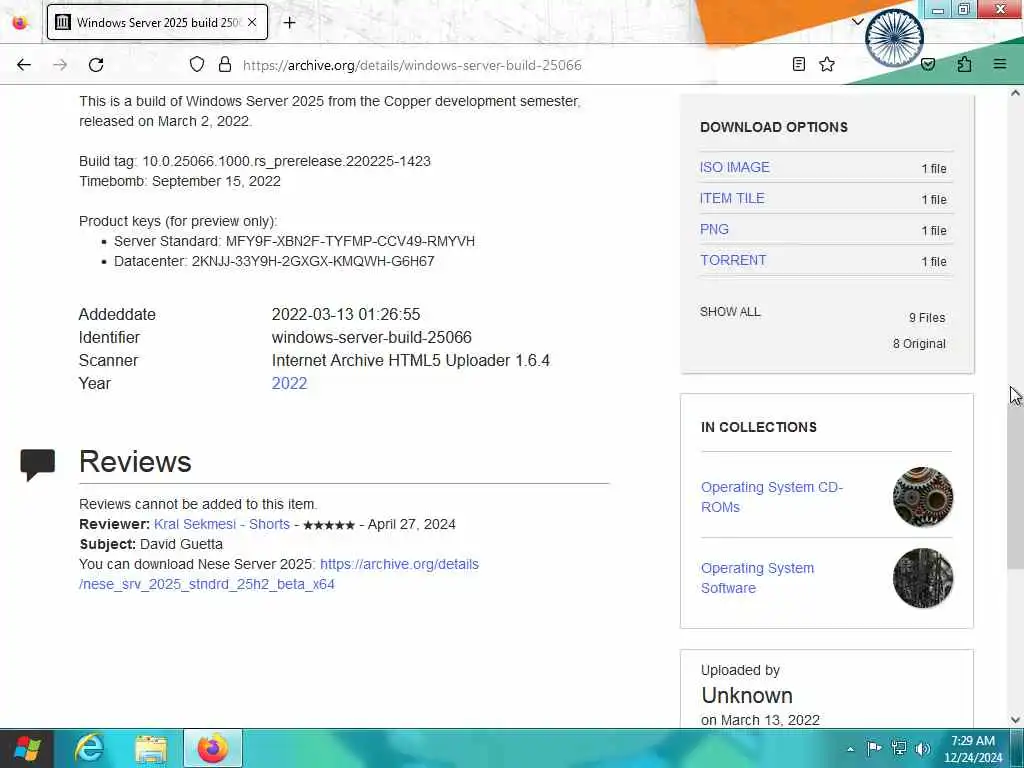Click the DOWNLOAD OPTIONS heading
1024x768 pixels.
click(x=774, y=127)
